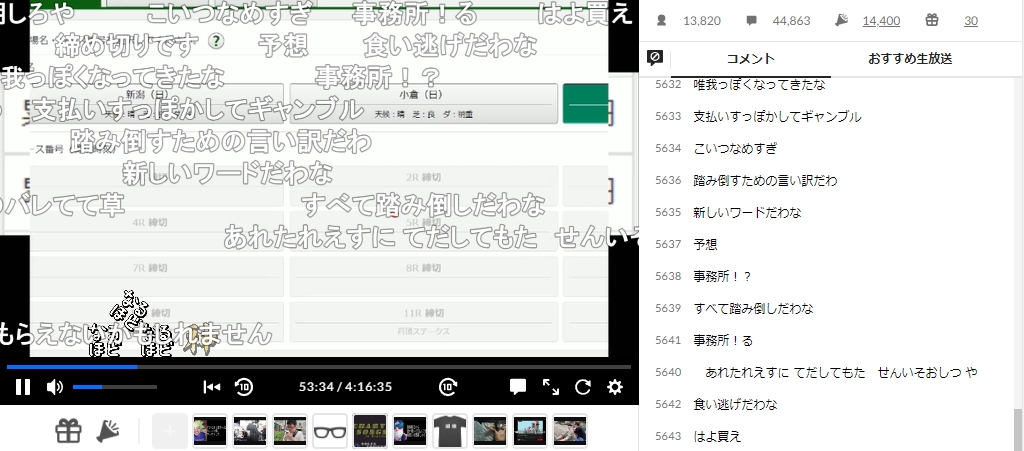1024x451 pixels.
Task: Open the 30 gift count link
Action: click(x=970, y=20)
